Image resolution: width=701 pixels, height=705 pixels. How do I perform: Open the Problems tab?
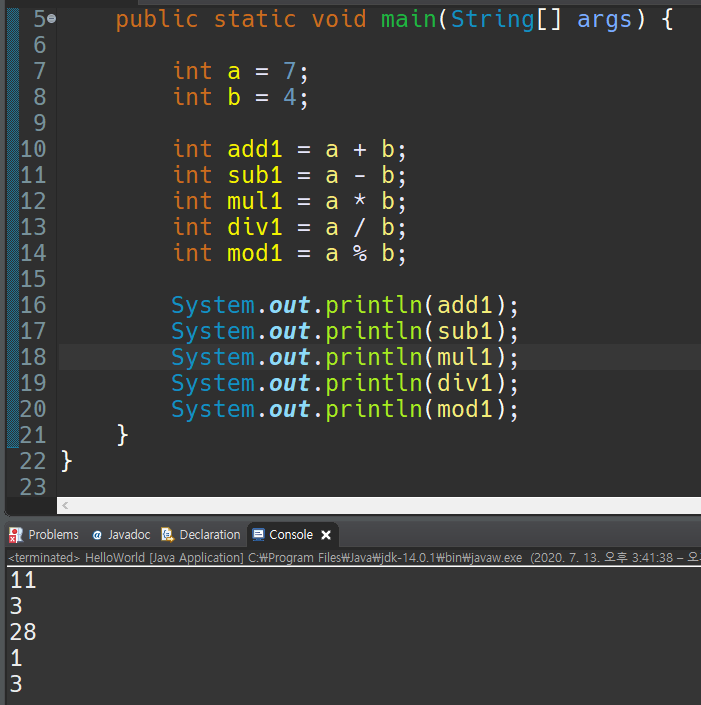click(x=44, y=535)
